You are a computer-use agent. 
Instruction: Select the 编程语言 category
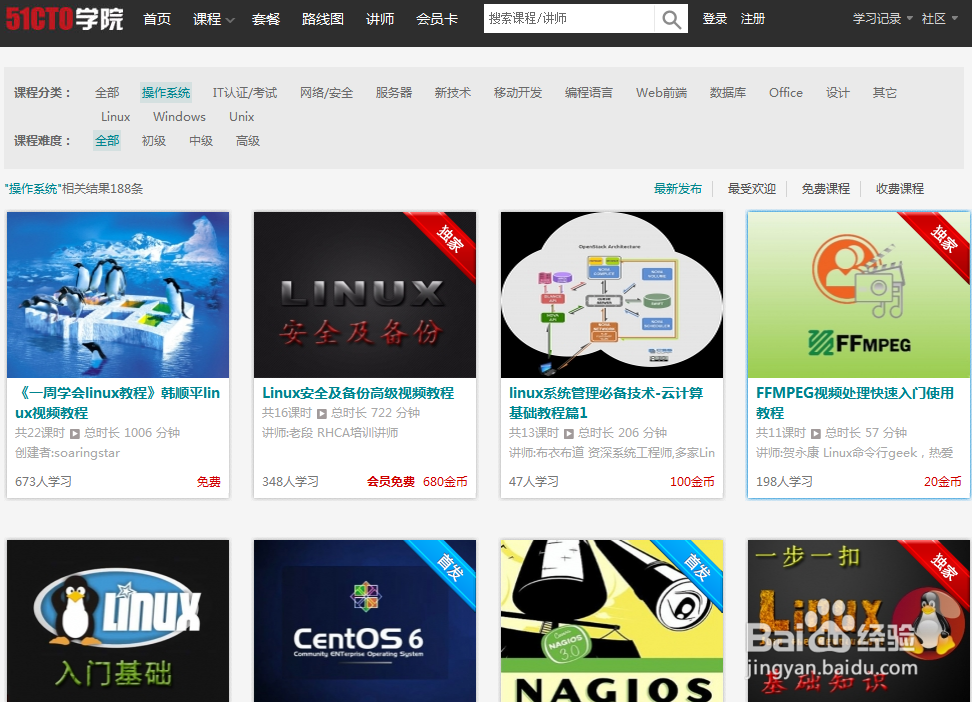click(588, 92)
